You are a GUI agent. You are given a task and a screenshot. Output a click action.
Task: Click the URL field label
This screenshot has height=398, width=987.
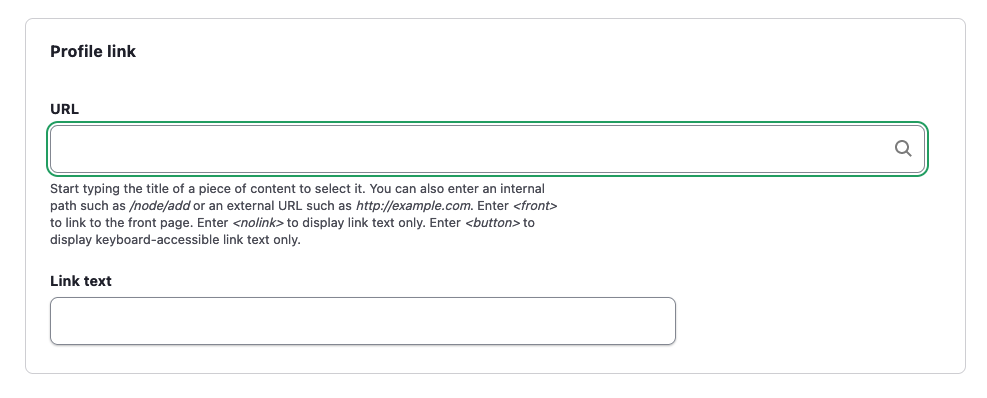[x=64, y=109]
